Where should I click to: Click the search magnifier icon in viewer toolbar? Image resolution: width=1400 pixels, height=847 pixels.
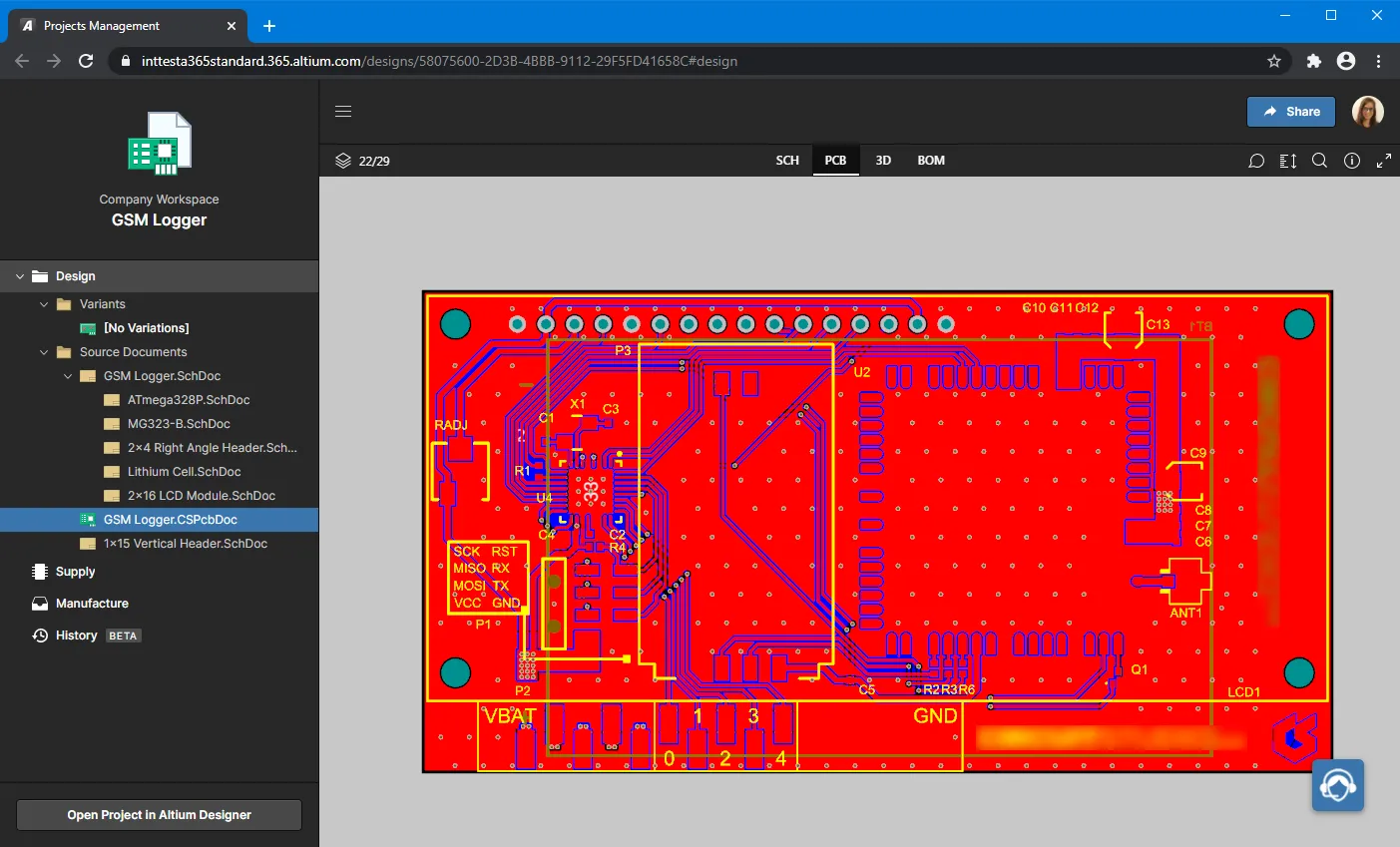coord(1319,161)
